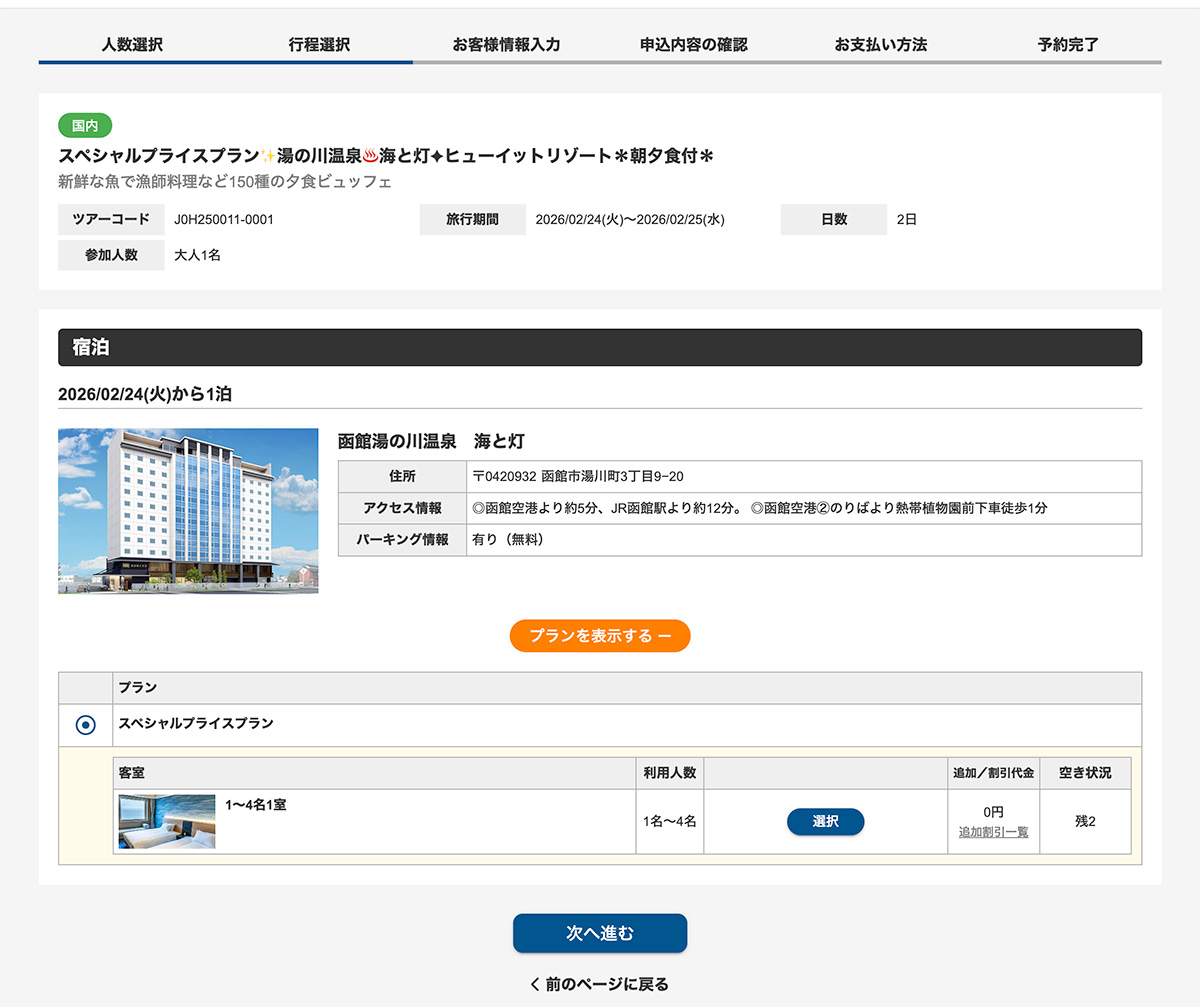The image size is (1200, 1007).
Task: Jump to the 申込内容の確認 step
Action: (x=693, y=45)
